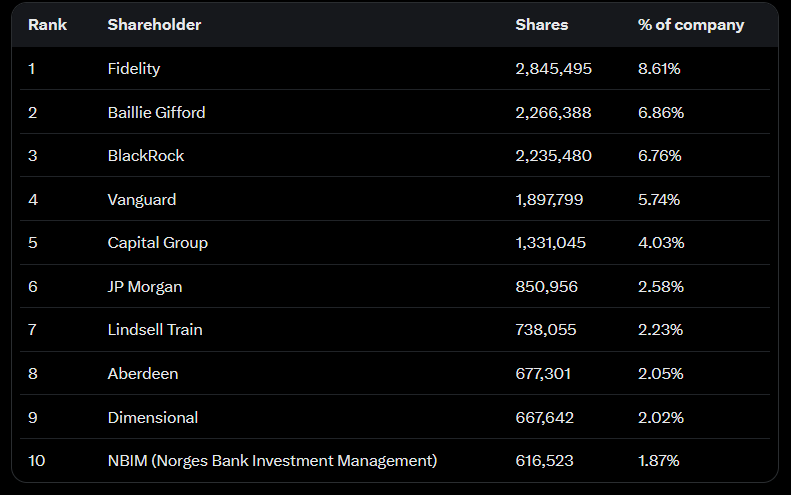Click the Shareholder column header
791x495 pixels.
[154, 25]
